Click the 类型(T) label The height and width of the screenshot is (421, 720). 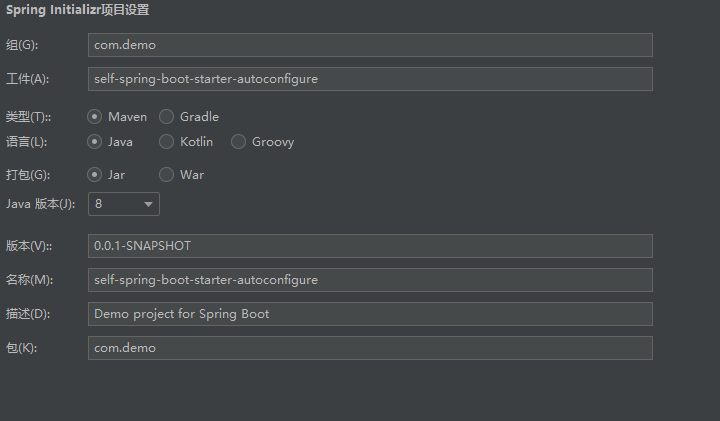coord(28,117)
